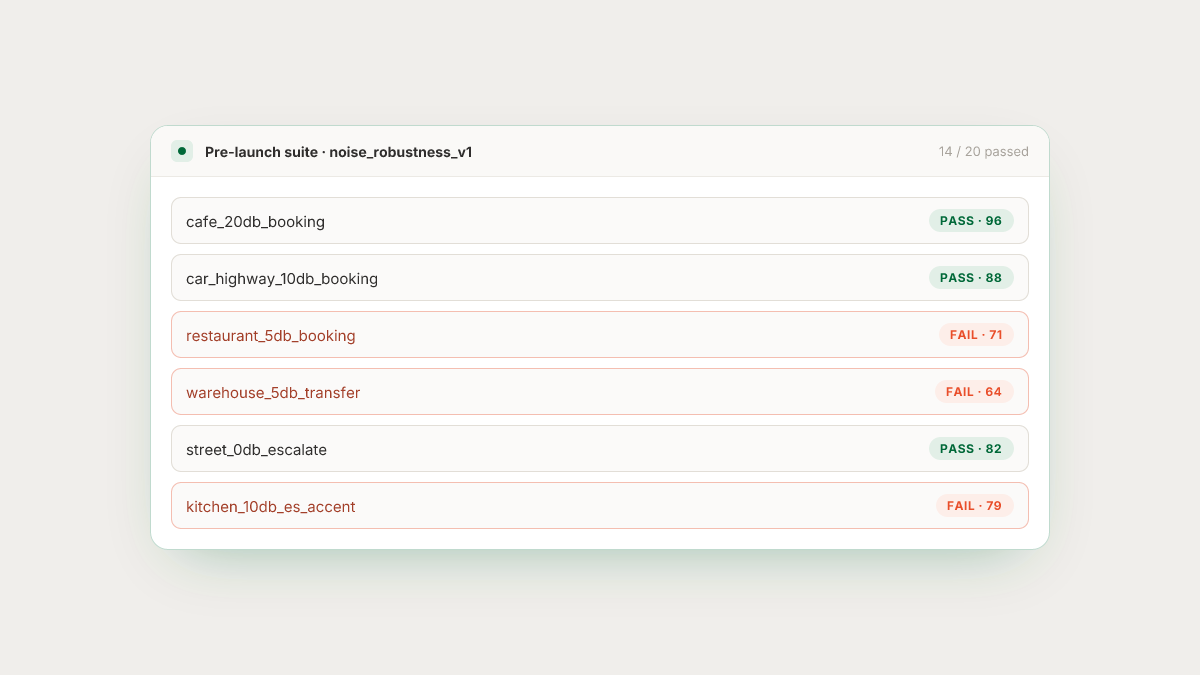Image resolution: width=1200 pixels, height=675 pixels.
Task: Open the kitchen_10db_es_accent failed test
Action: [600, 506]
